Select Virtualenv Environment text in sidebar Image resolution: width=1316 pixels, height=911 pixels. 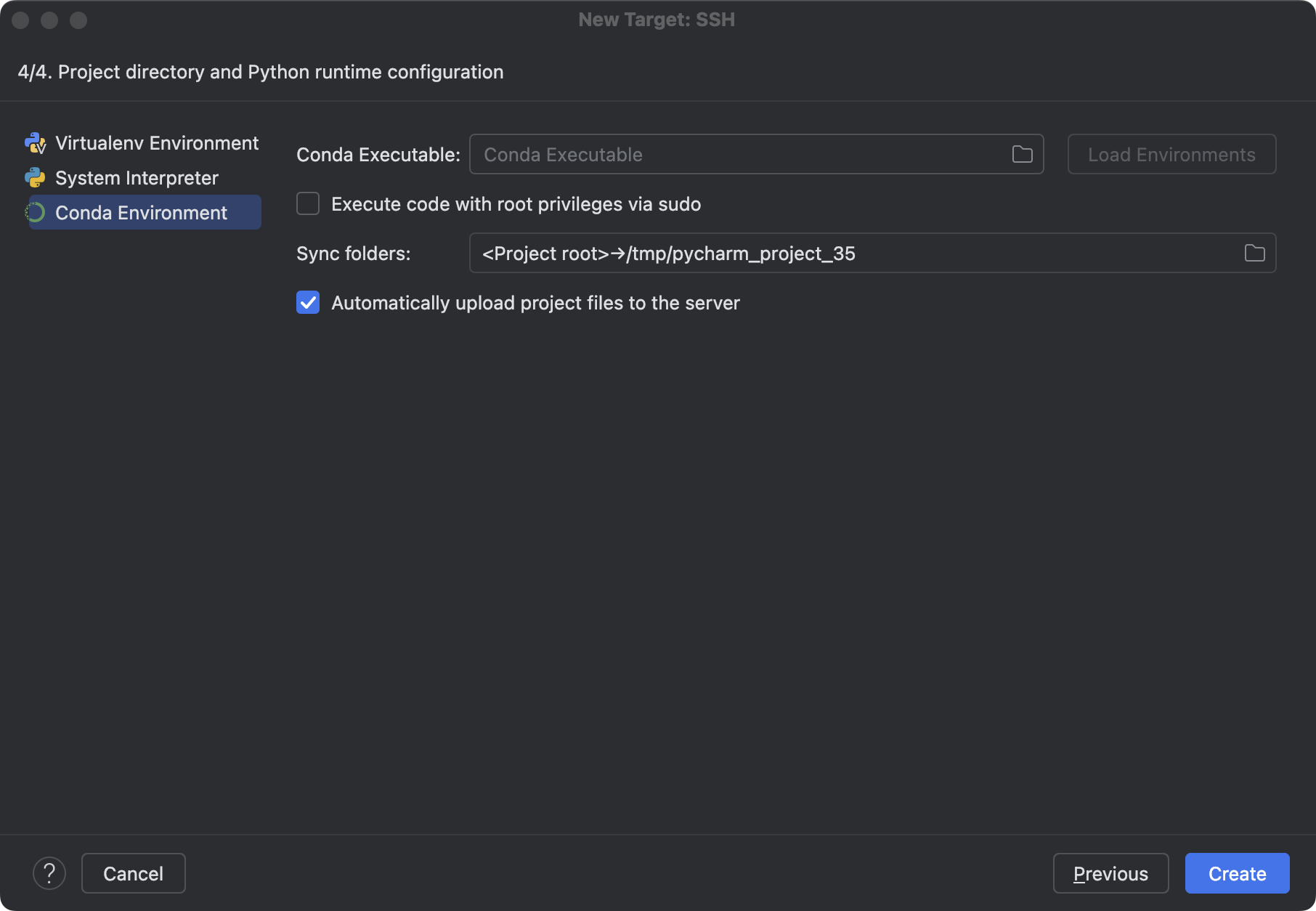pyautogui.click(x=157, y=143)
